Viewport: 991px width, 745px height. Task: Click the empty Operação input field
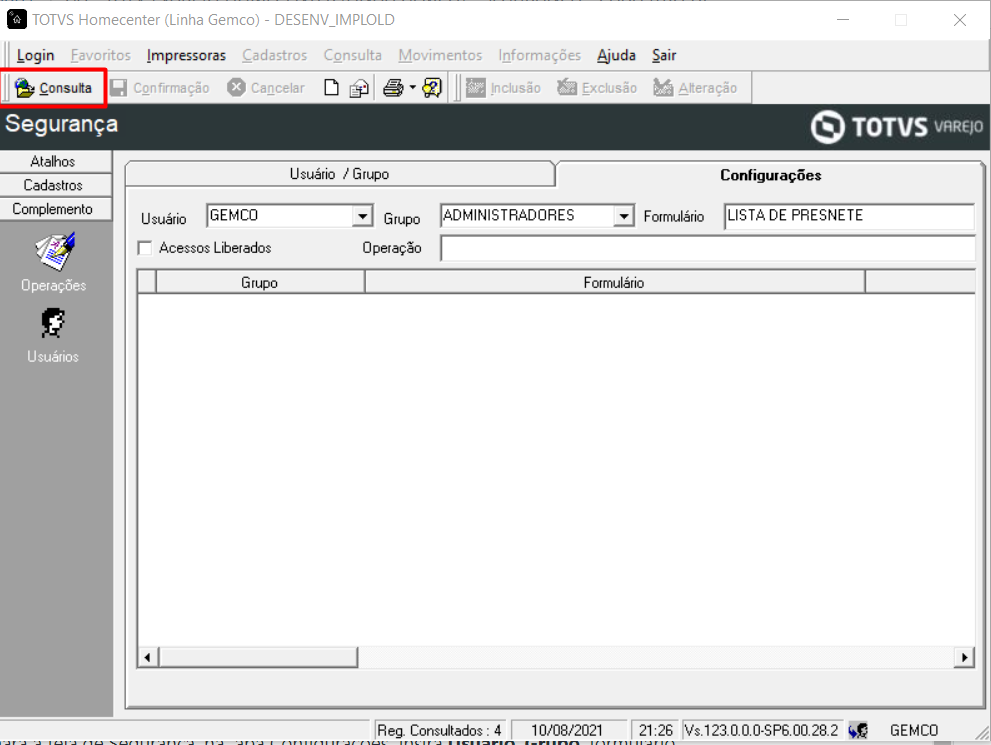pyautogui.click(x=707, y=248)
